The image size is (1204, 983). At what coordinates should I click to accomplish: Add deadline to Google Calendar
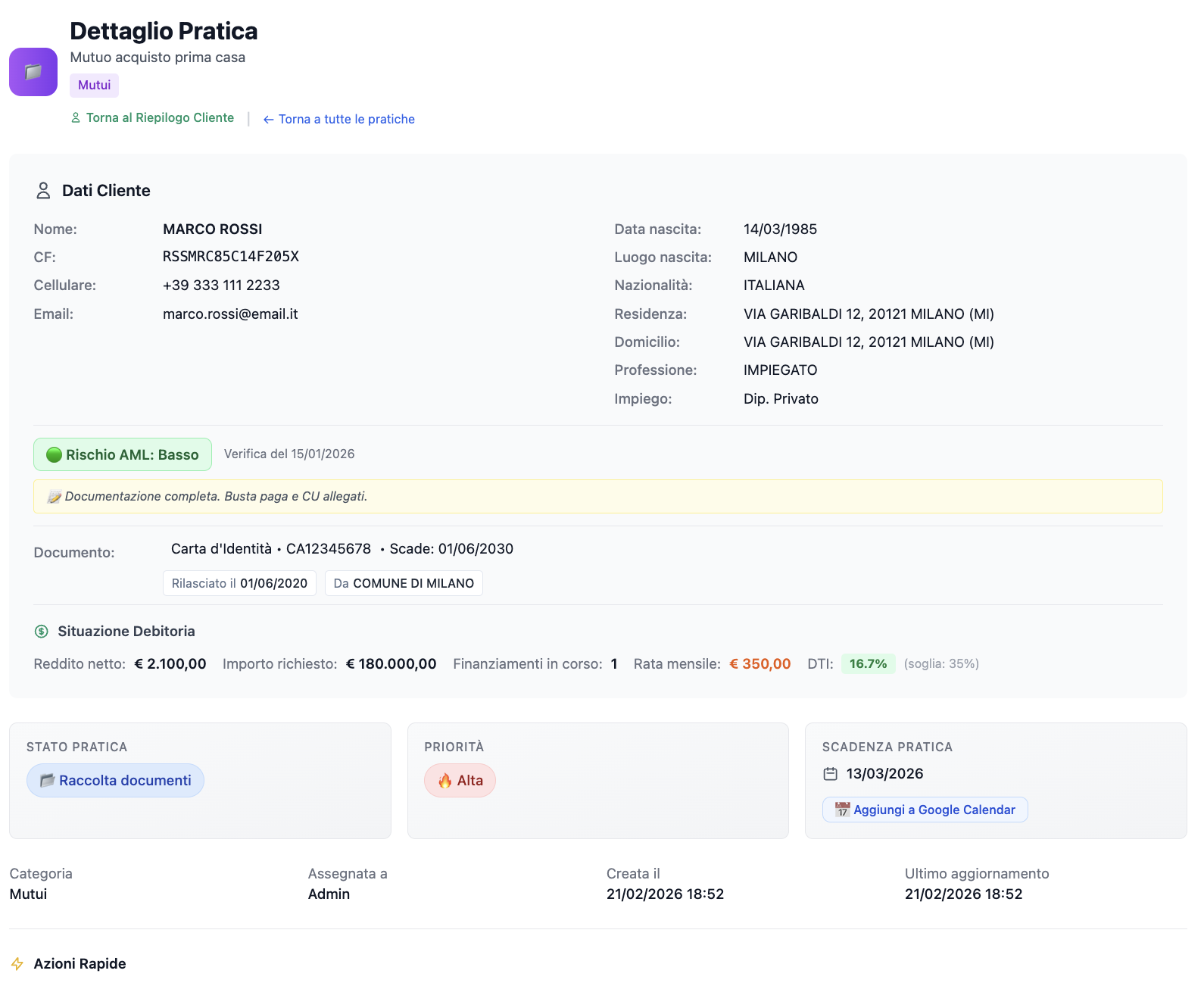pyautogui.click(x=925, y=810)
